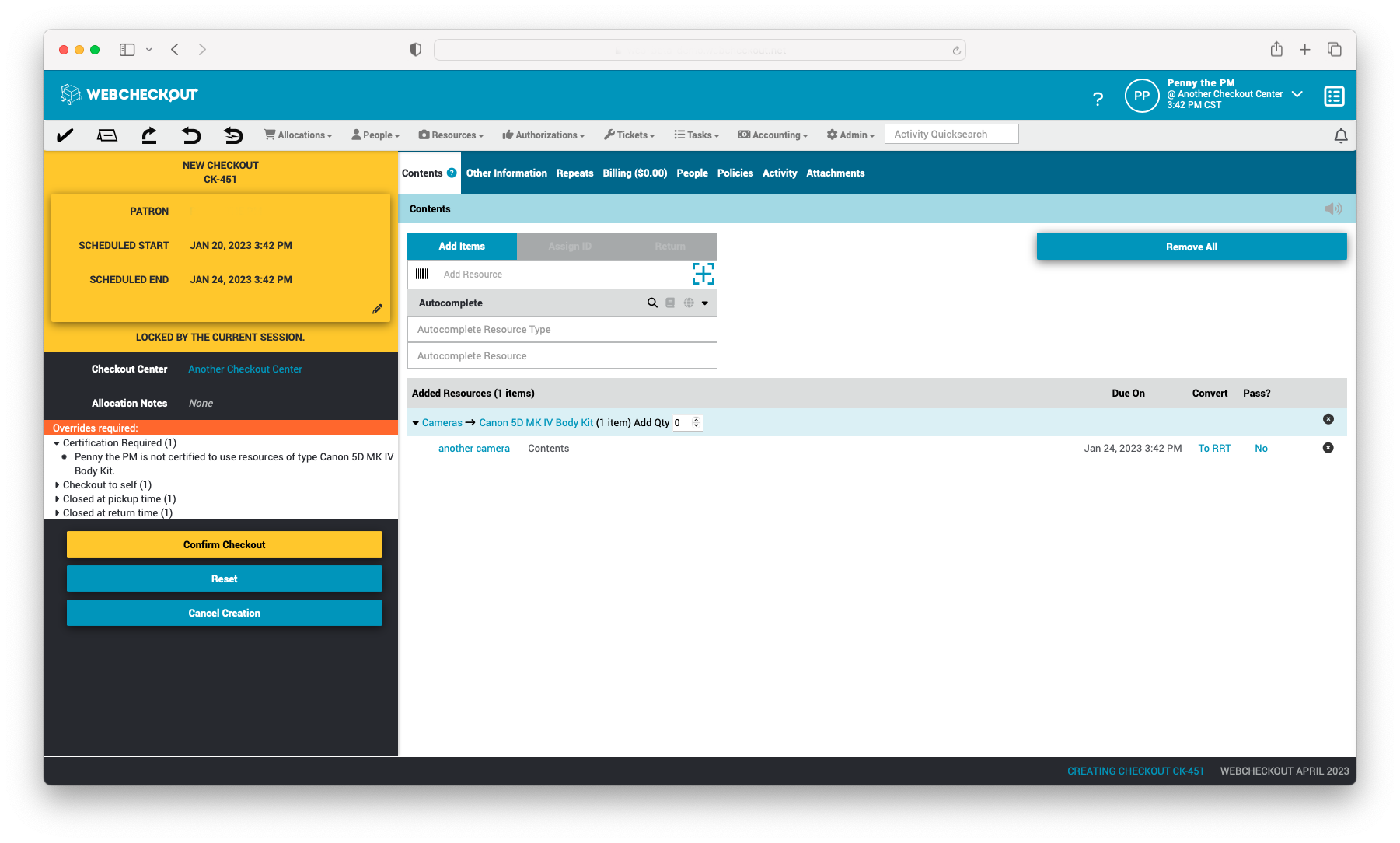
Task: Open the Another Checkout Center link
Action: [245, 369]
